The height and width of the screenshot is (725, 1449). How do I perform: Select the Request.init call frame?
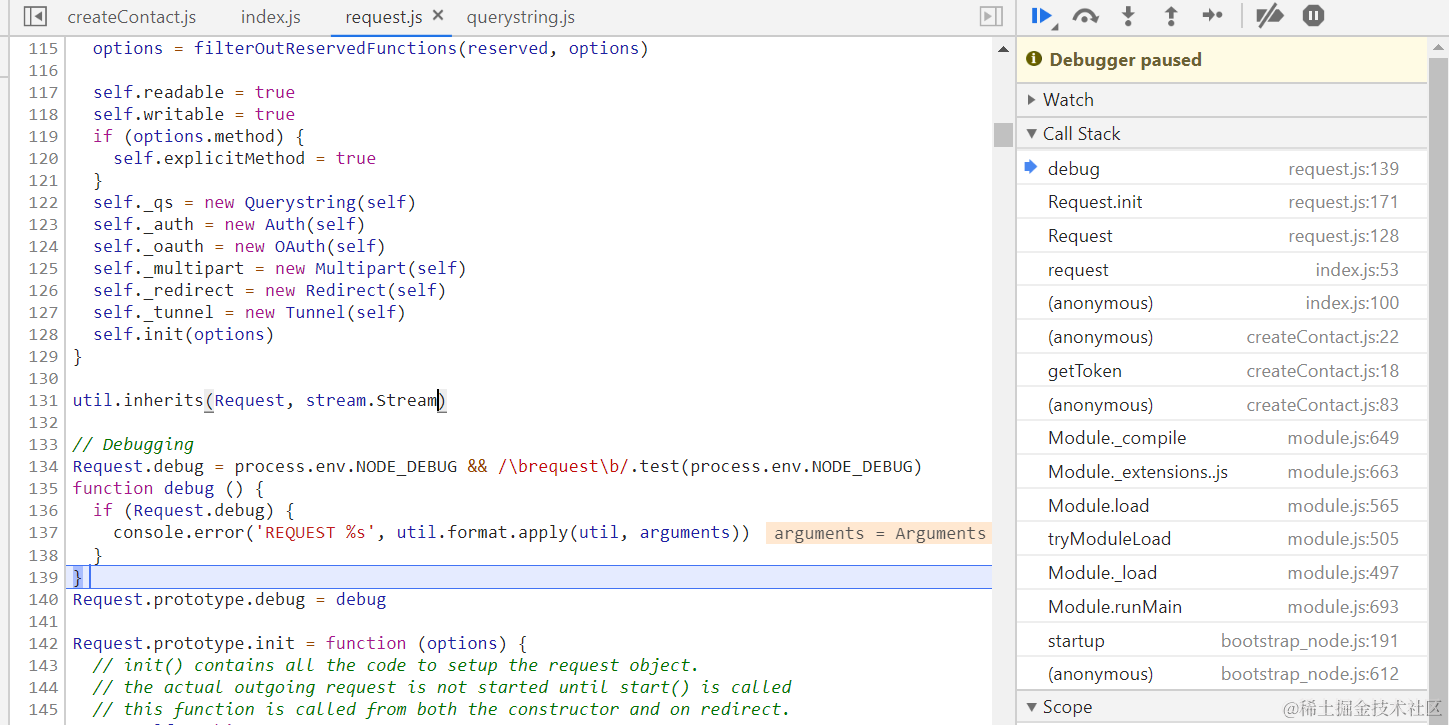click(x=1222, y=202)
